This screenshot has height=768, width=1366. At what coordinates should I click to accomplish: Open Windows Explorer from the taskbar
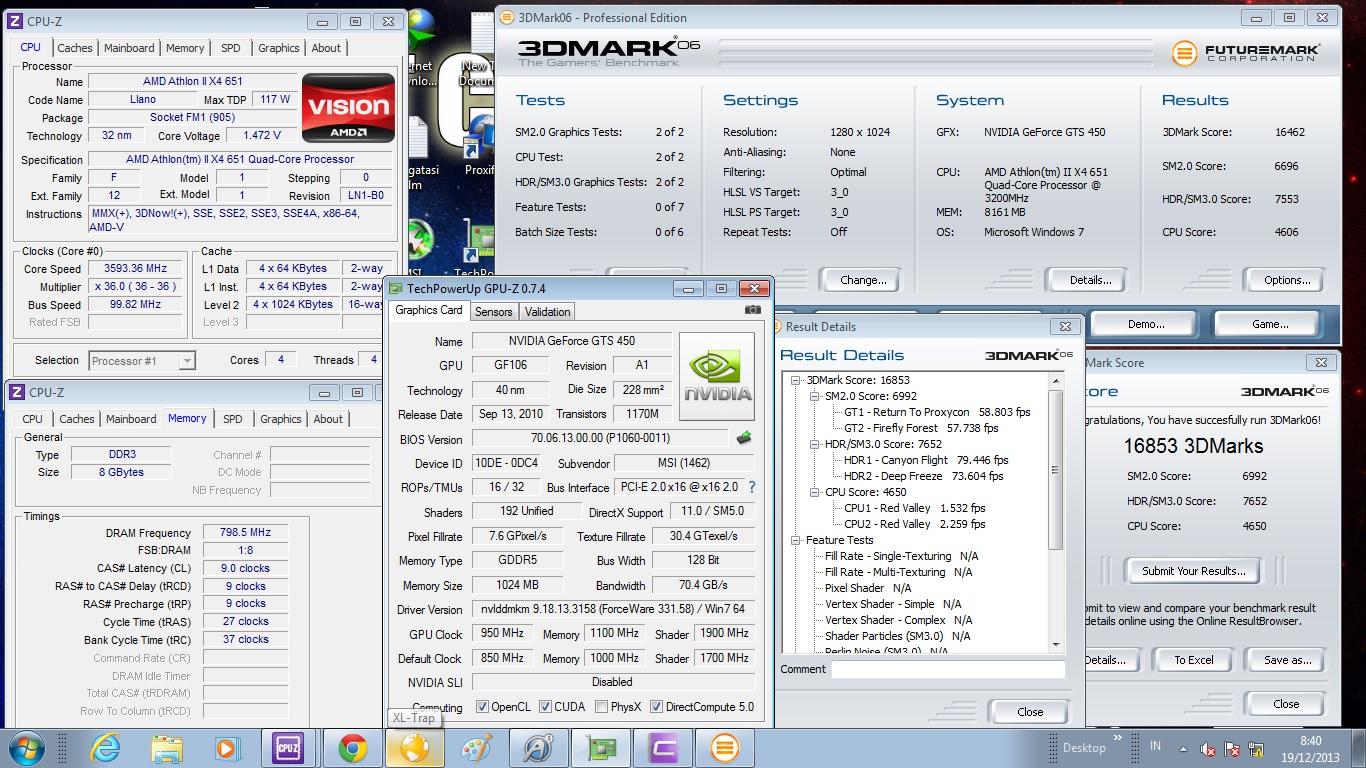coord(167,748)
